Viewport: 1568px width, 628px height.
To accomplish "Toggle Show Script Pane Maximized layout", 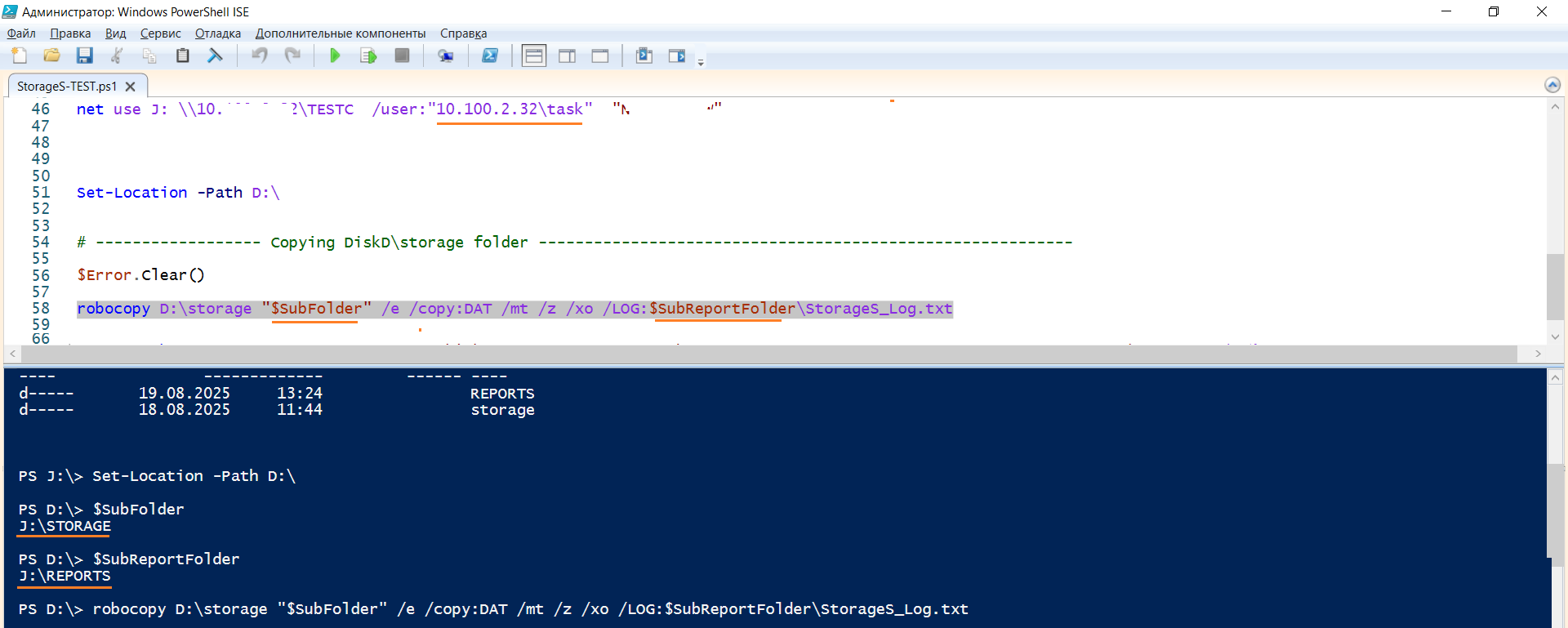I will [600, 56].
